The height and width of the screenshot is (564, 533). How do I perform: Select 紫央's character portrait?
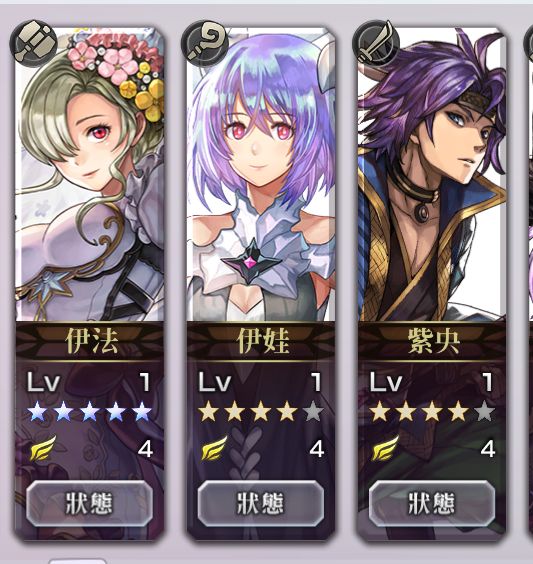point(432,174)
